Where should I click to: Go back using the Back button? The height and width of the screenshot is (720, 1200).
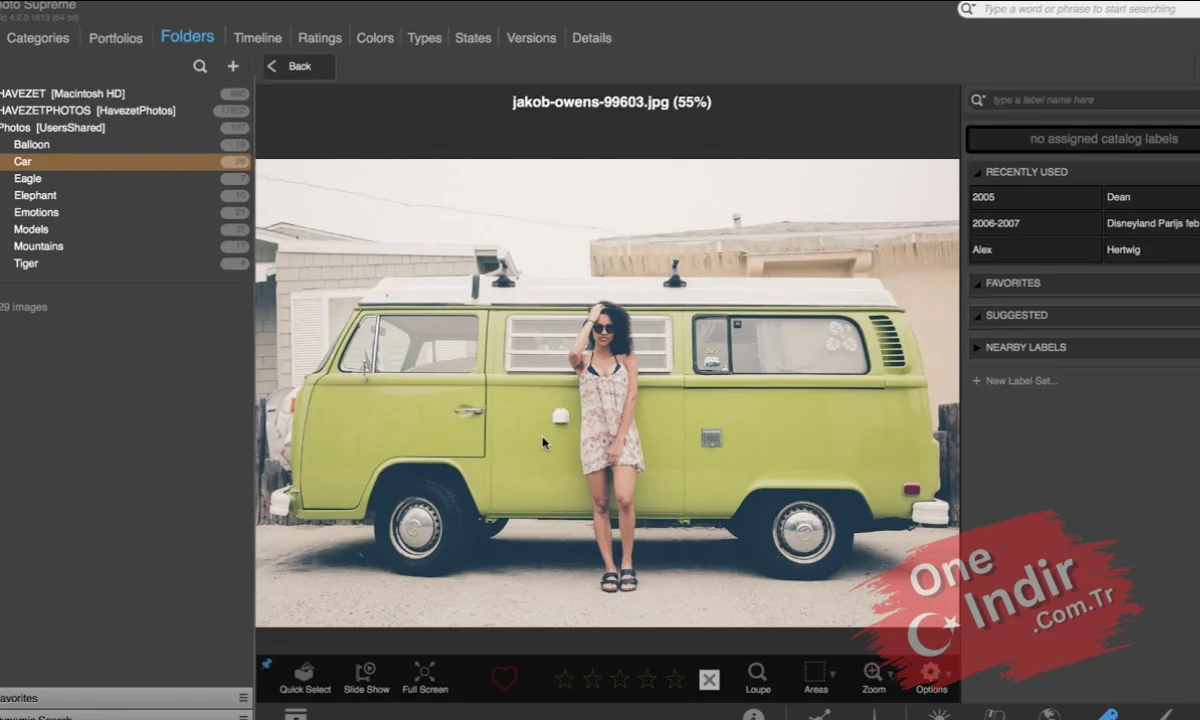[299, 66]
